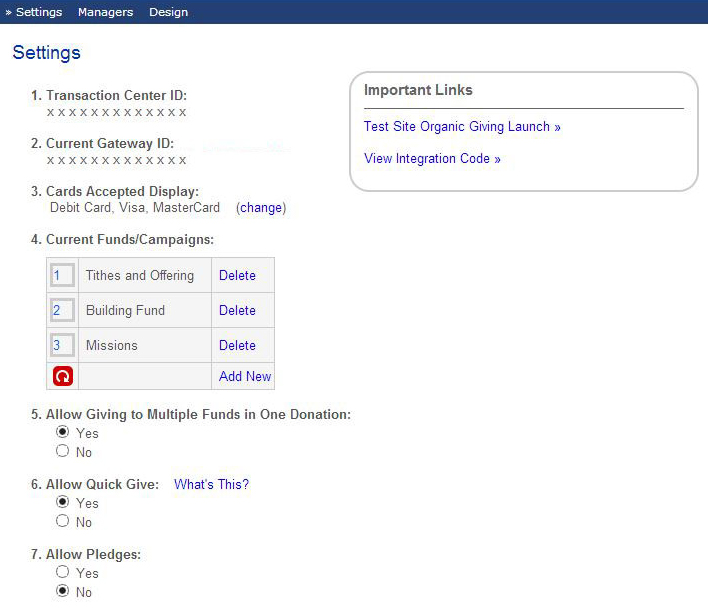Choose No for Allow Quick Give
This screenshot has width=708, height=609.
pos(62,521)
